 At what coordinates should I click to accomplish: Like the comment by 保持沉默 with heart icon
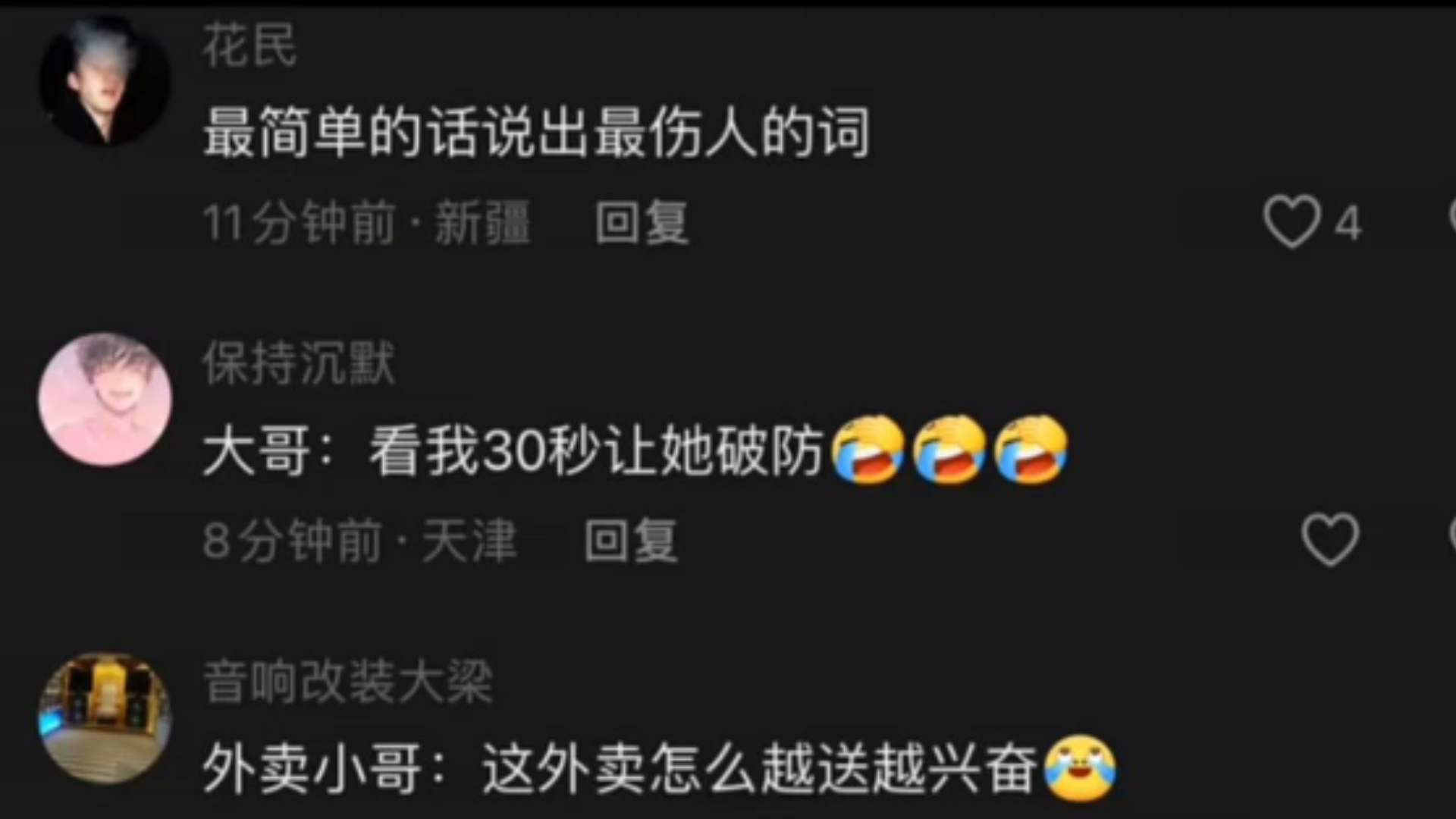[x=1330, y=539]
